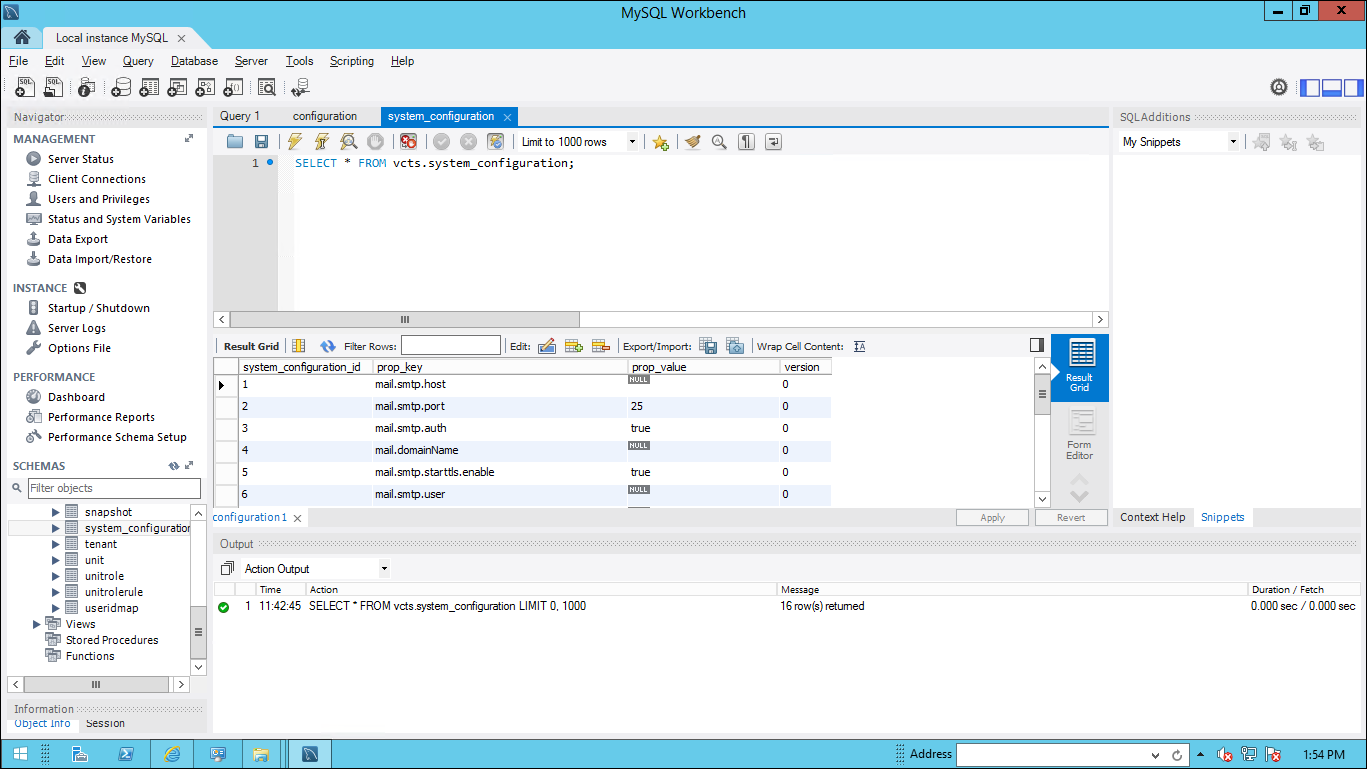The height and width of the screenshot is (769, 1367).
Task: Click the reconnect to DBMS icon
Action: (300, 88)
